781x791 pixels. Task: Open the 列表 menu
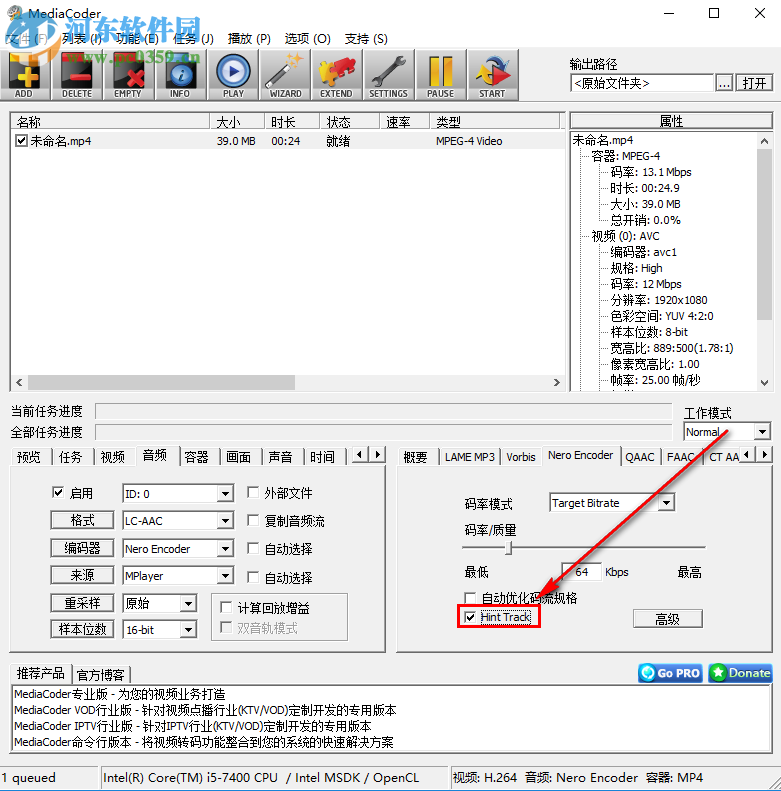point(82,39)
